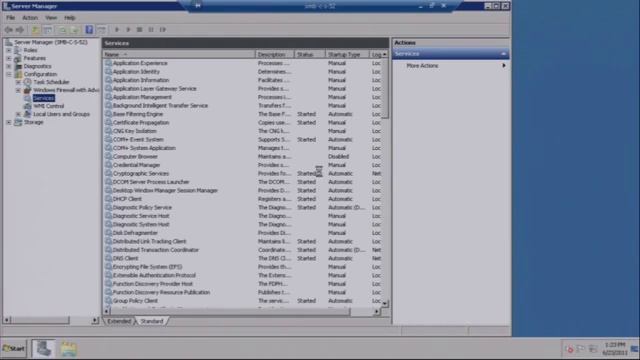Open the Server Manager taskbar icon

pos(43,349)
